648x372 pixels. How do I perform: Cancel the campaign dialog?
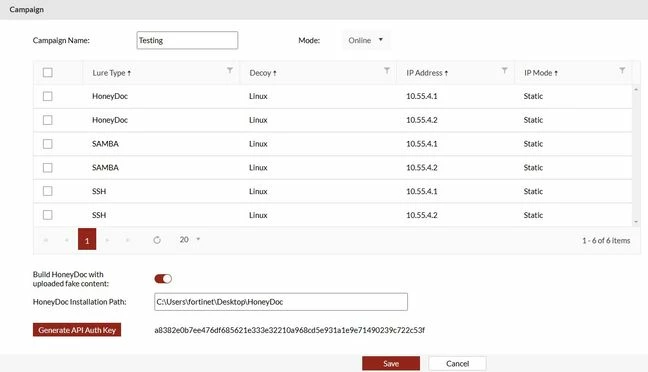click(x=457, y=363)
